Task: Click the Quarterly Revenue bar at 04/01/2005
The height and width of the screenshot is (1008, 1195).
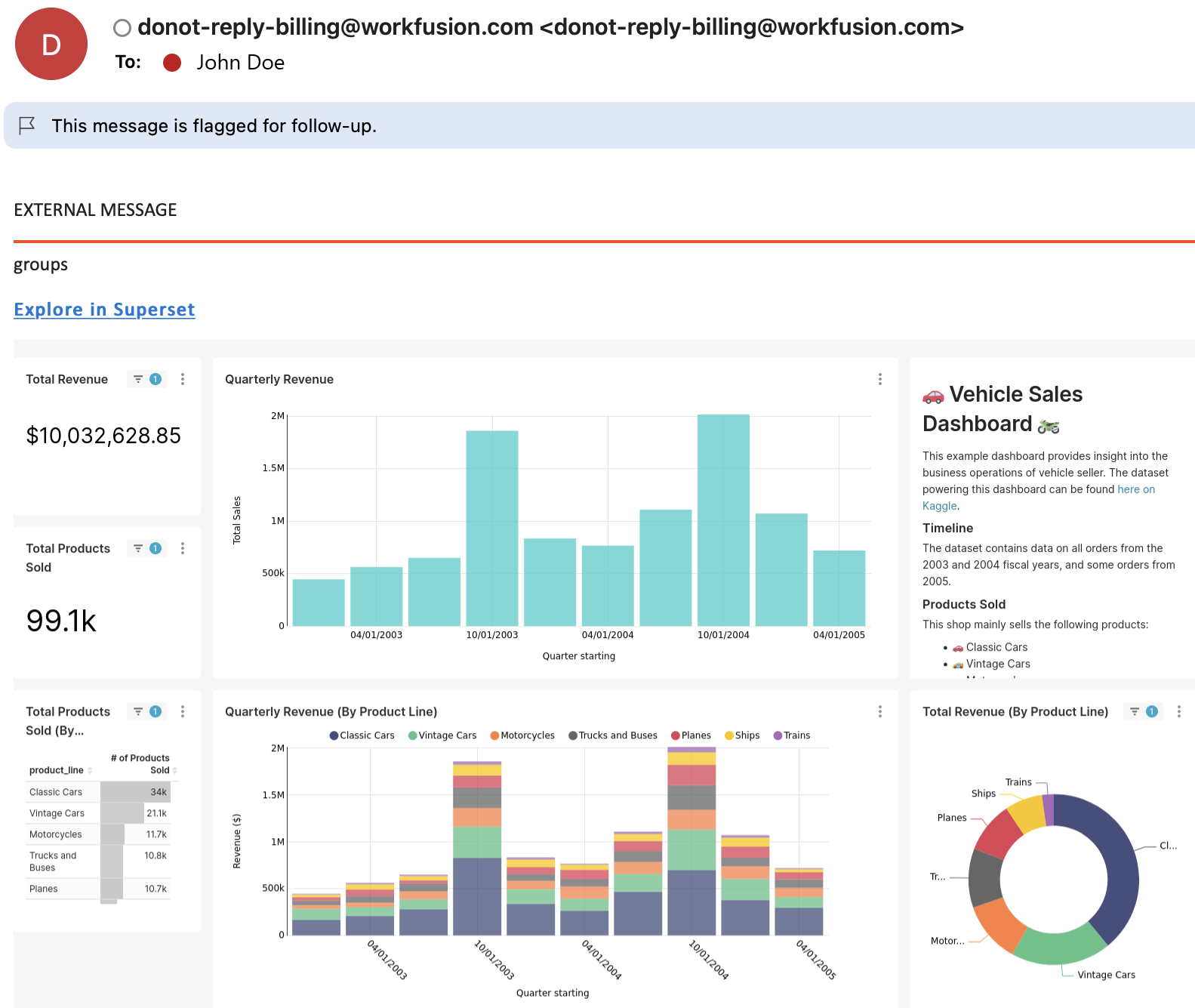Action: [839, 588]
